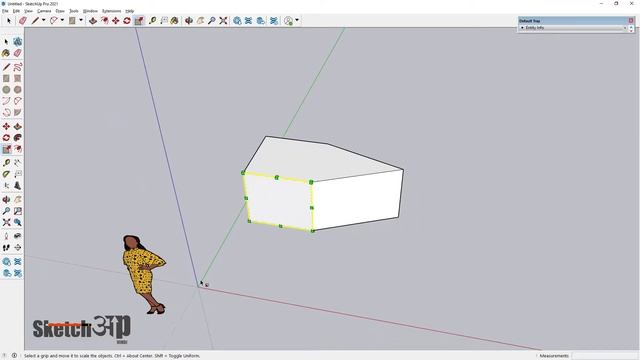This screenshot has height=360, width=640.
Task: Expand the account icon dropdown arrow
Action: [x=297, y=20]
